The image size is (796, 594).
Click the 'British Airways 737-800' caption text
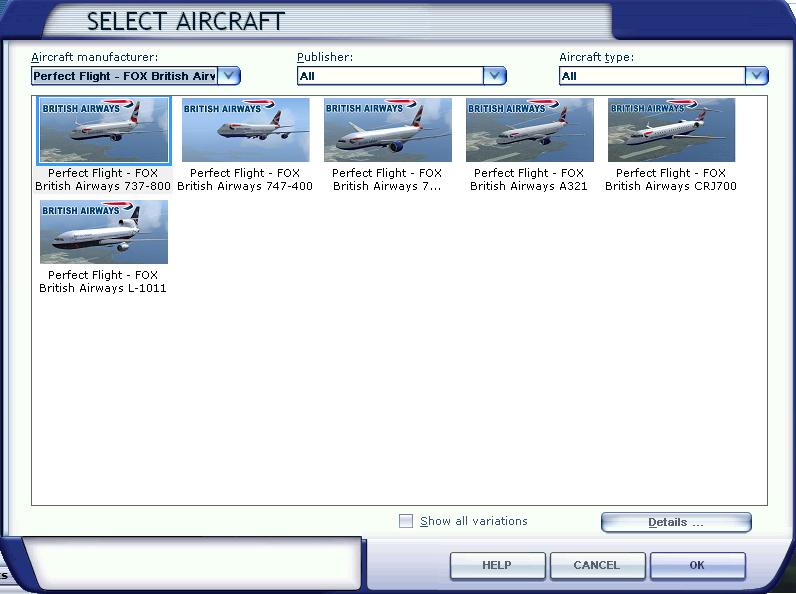pos(103,186)
